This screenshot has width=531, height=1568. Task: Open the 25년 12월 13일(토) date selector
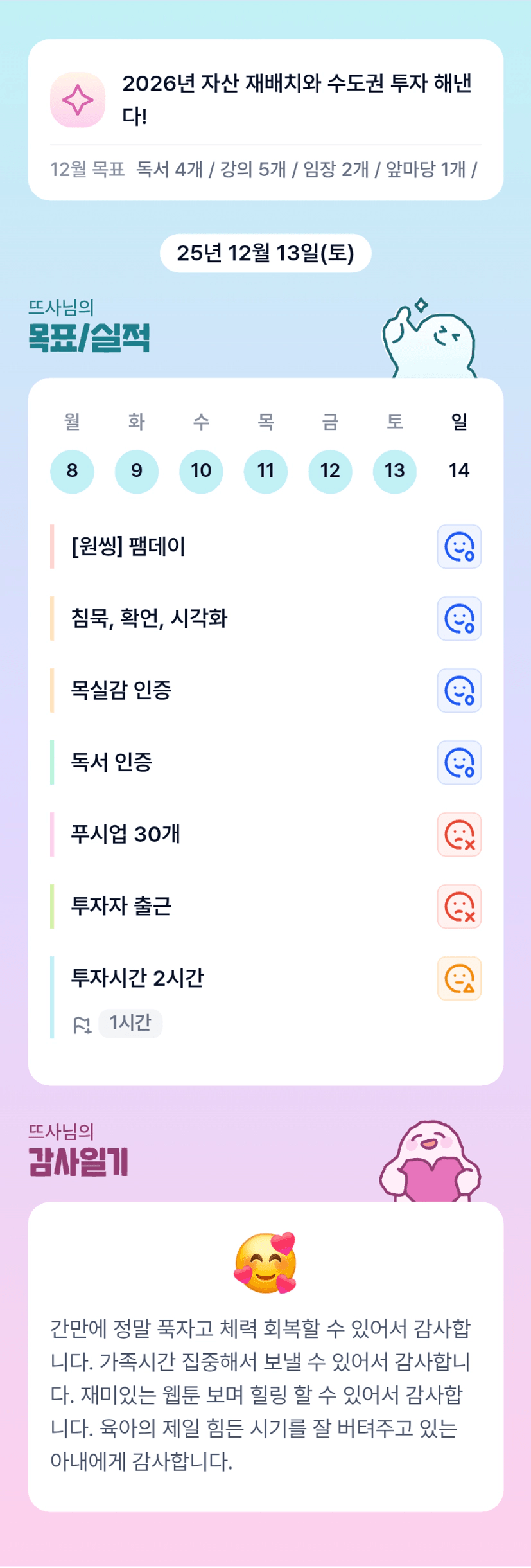(x=265, y=253)
